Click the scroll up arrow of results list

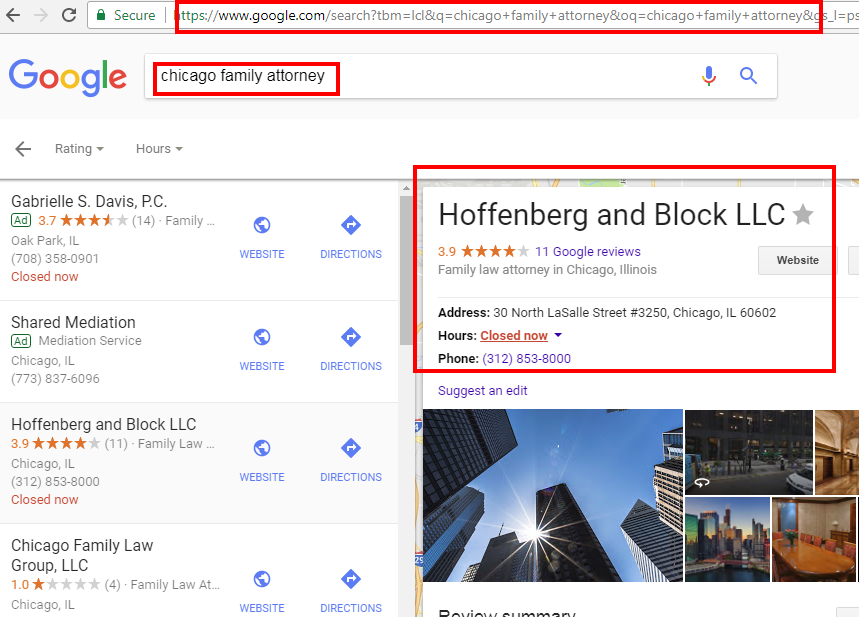[406, 188]
